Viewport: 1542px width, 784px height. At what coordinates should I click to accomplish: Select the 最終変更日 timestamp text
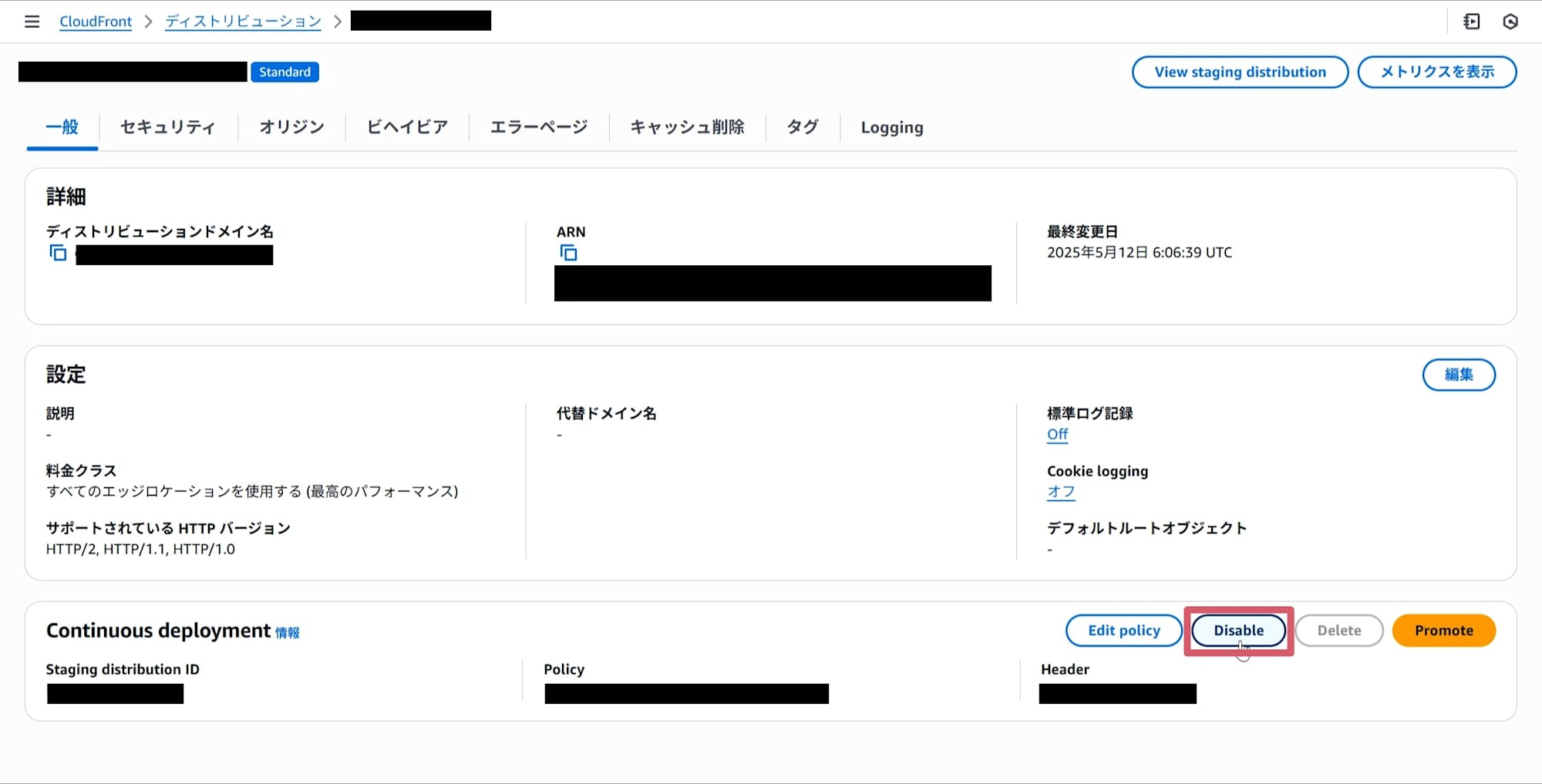click(1140, 253)
